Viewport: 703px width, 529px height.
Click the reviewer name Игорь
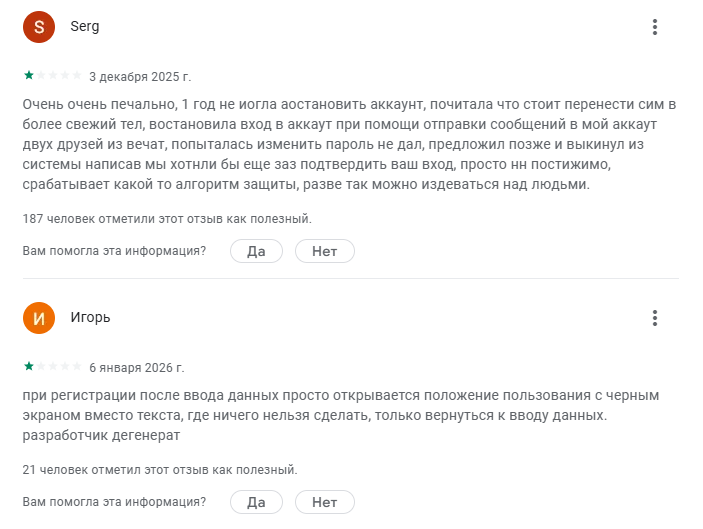pos(90,318)
